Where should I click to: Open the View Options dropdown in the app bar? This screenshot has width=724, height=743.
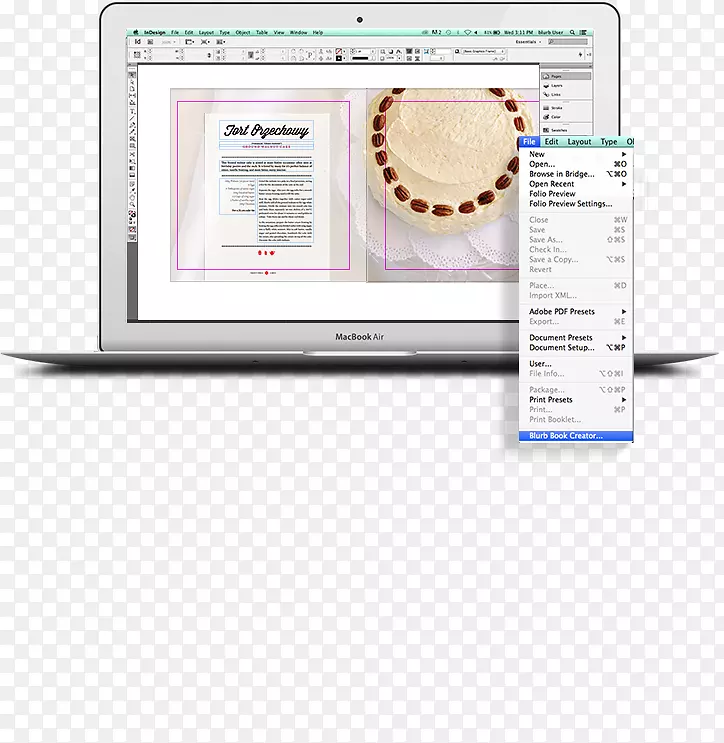click(x=190, y=42)
